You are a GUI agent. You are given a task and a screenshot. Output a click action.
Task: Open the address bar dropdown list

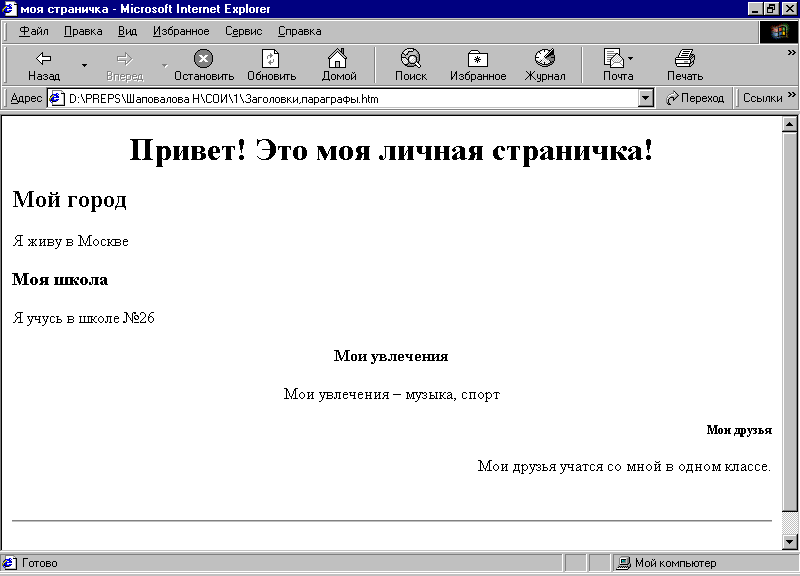[645, 98]
